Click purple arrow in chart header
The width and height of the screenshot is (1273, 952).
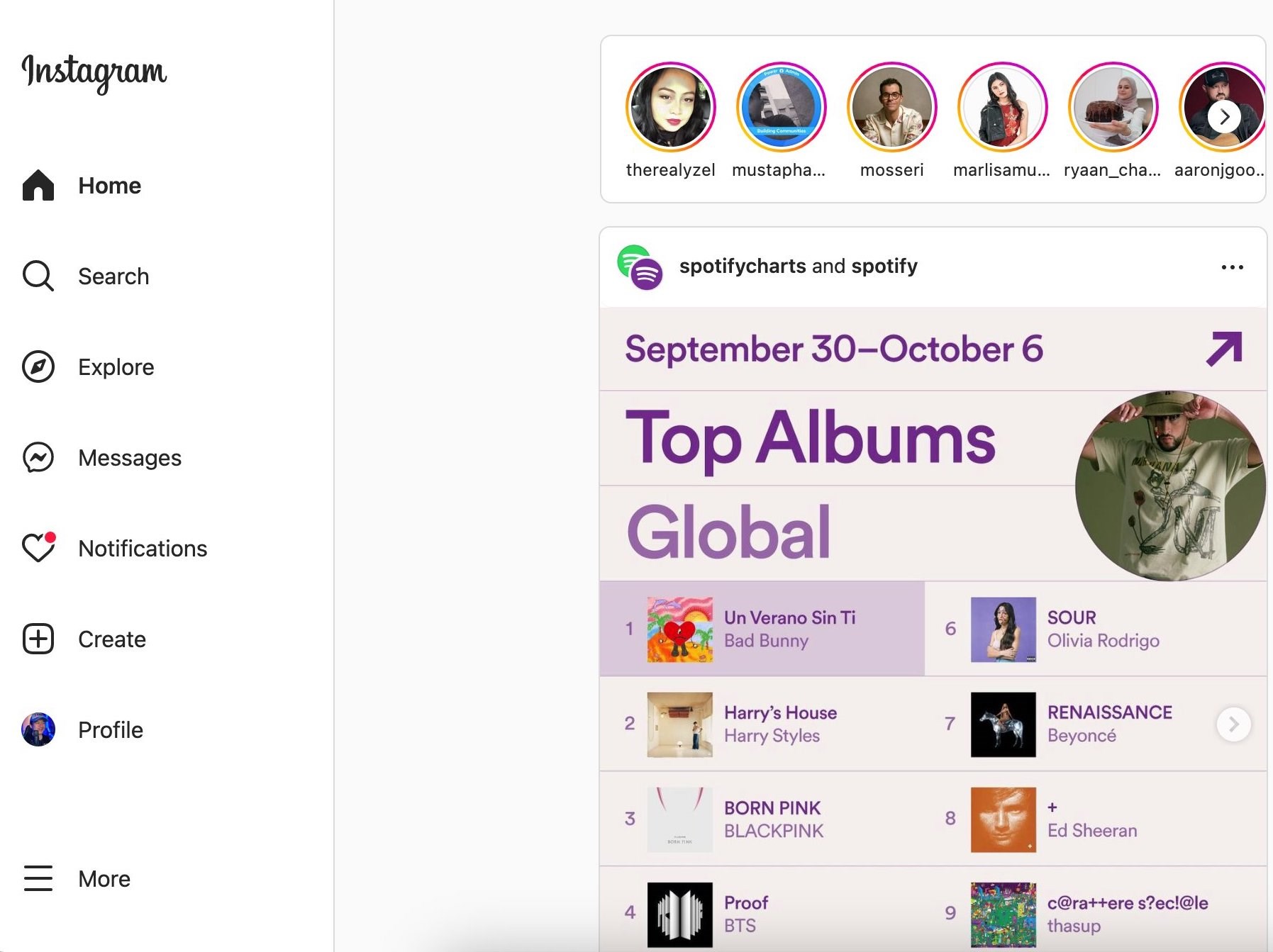pos(1224,349)
